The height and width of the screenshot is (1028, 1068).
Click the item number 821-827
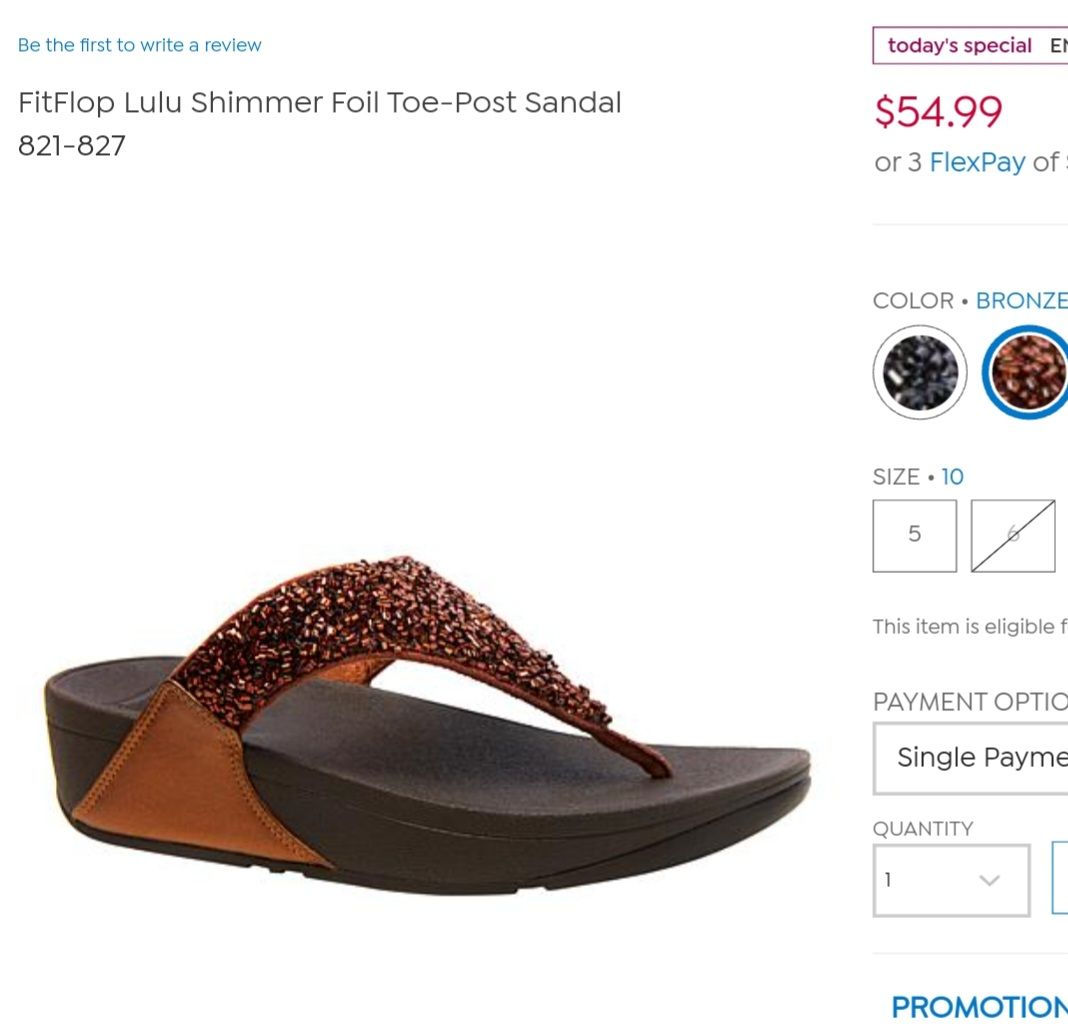[x=72, y=146]
